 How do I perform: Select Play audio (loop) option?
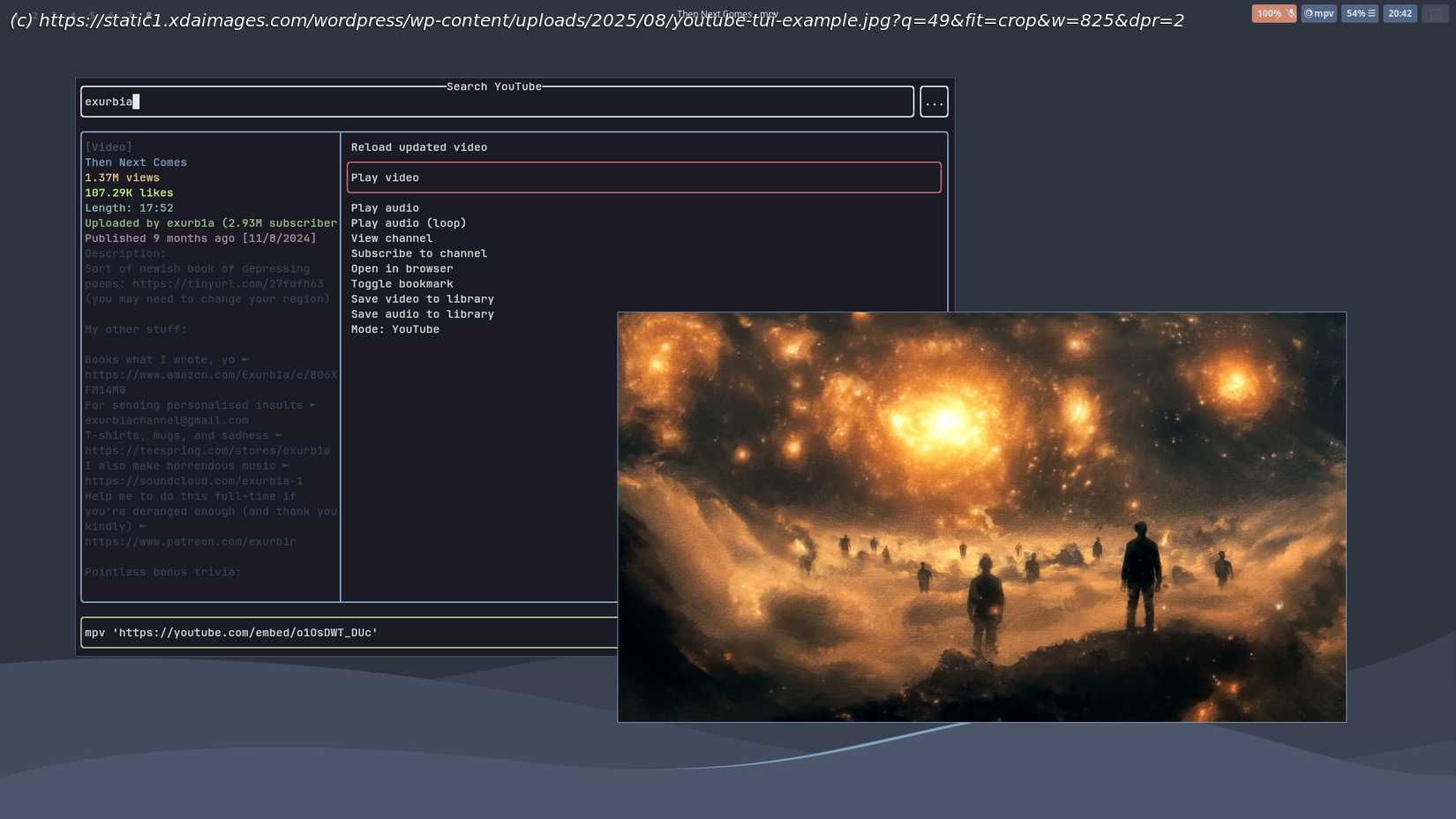coord(408,223)
